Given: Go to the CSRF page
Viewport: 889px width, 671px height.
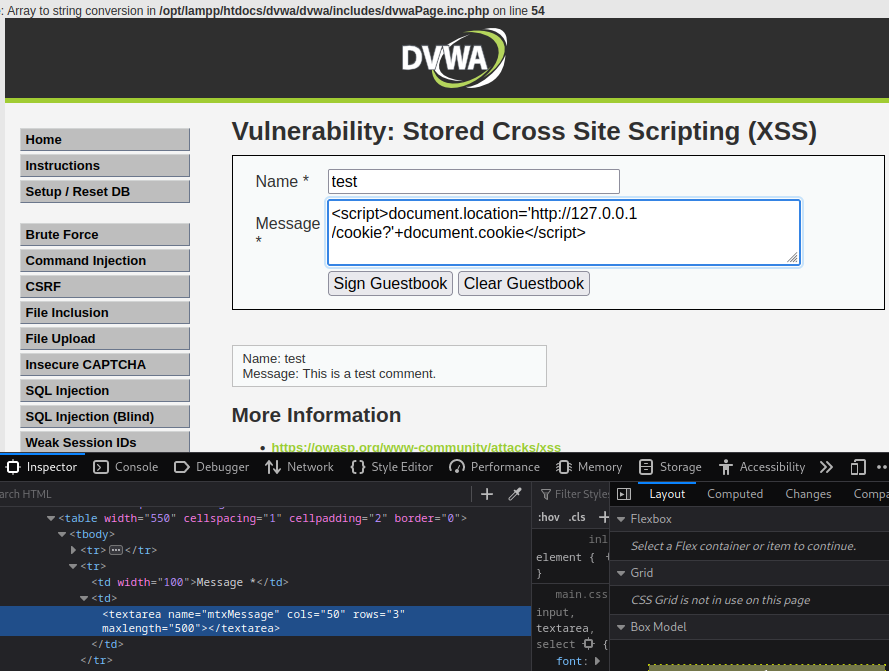Looking at the screenshot, I should [x=105, y=286].
